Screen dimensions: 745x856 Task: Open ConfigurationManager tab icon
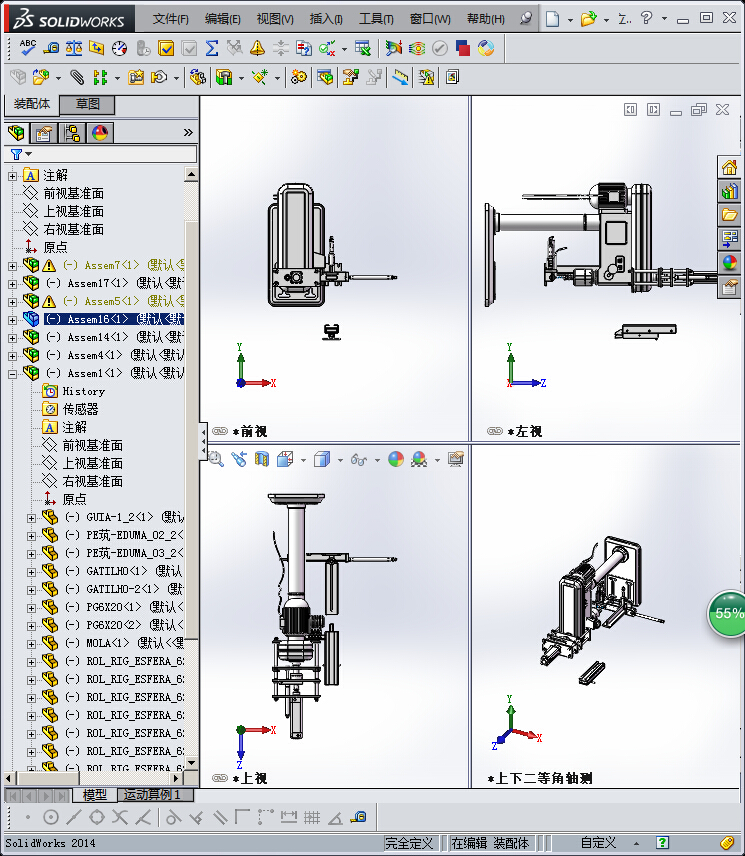click(71, 133)
